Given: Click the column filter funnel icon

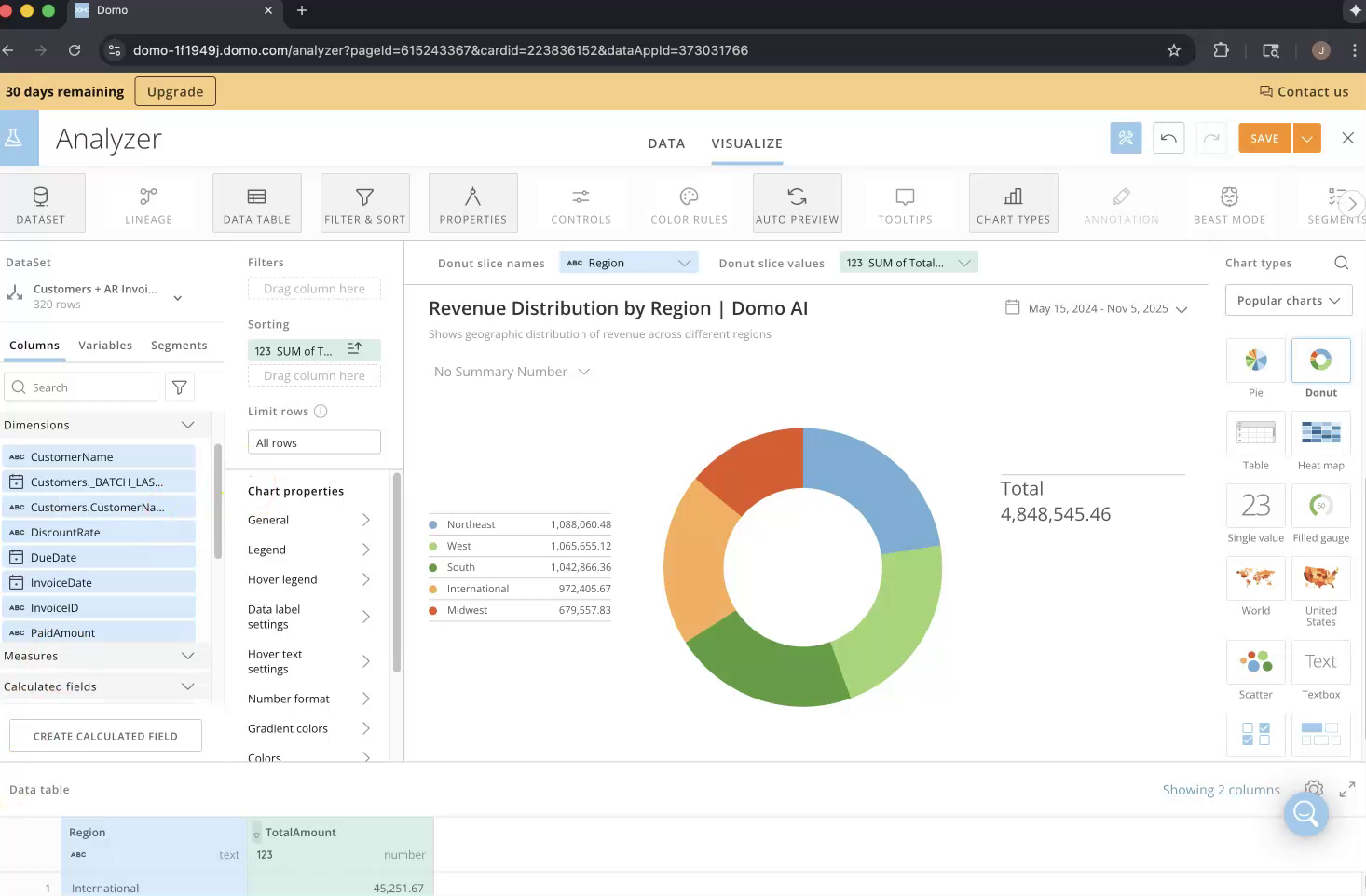Looking at the screenshot, I should [180, 387].
